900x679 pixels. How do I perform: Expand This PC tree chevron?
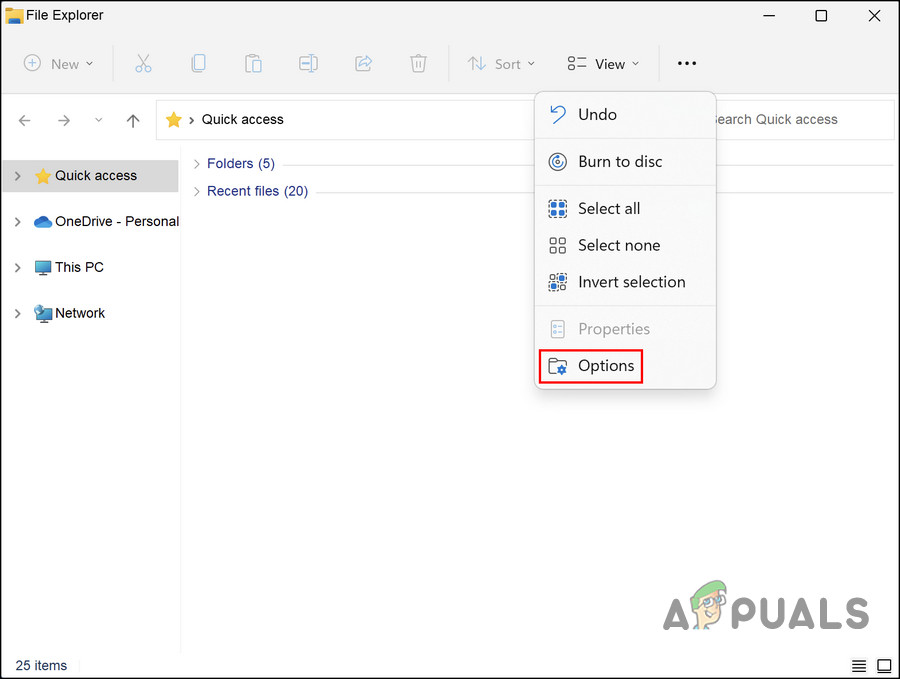point(18,267)
